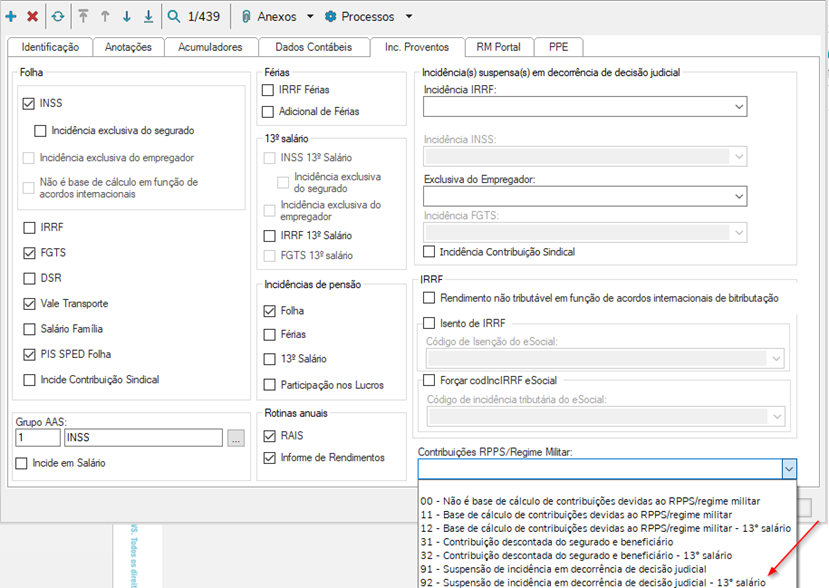This screenshot has width=829, height=588.
Task: Toggle the RAIS checkbox
Action: [x=269, y=436]
